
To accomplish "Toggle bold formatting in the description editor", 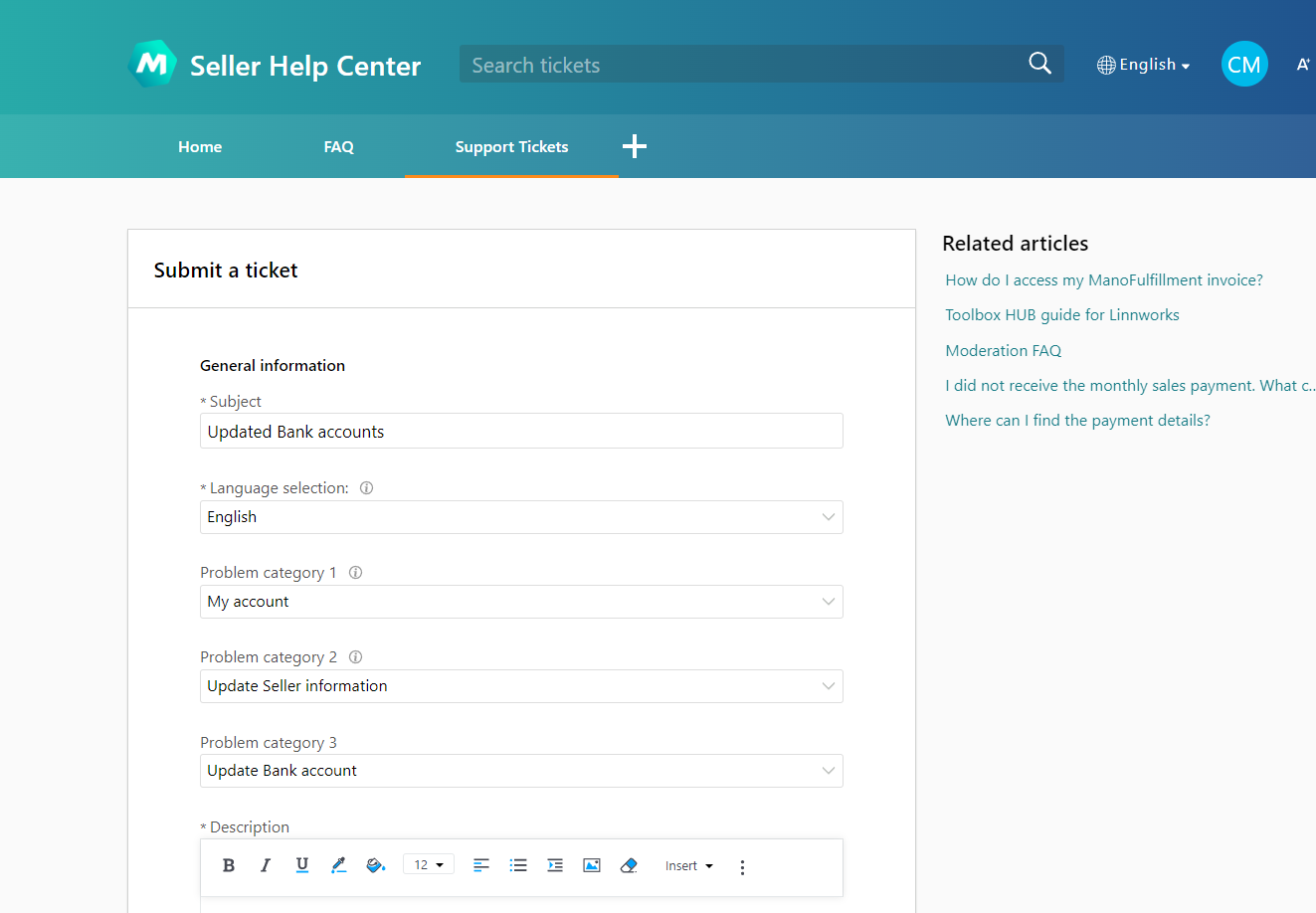I will click(x=229, y=865).
